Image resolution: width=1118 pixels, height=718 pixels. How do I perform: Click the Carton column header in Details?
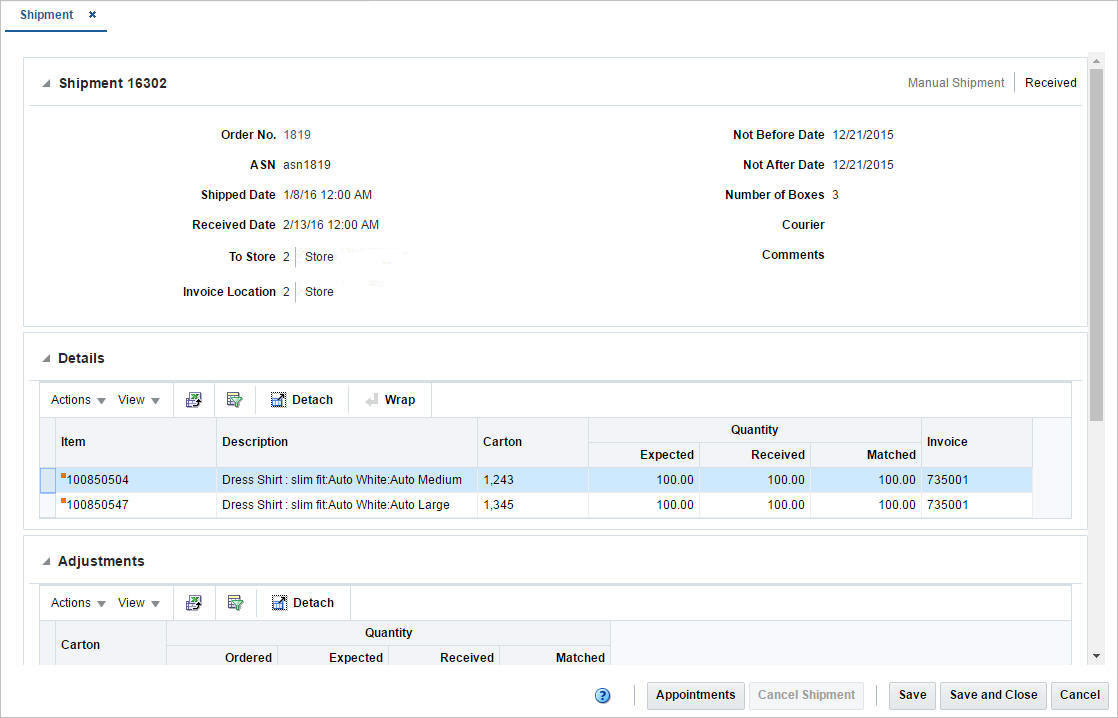coord(533,442)
